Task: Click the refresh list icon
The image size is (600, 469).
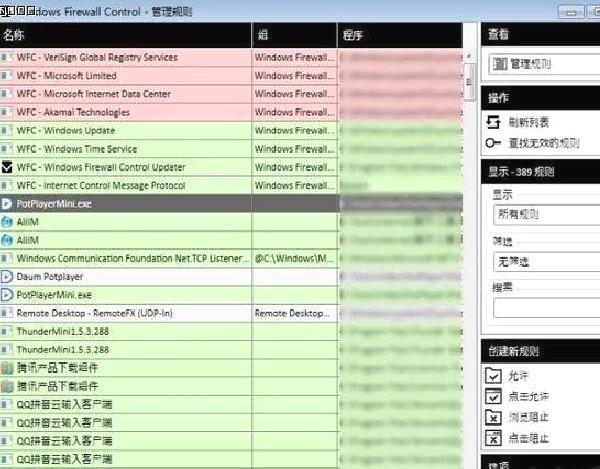Action: coord(493,122)
